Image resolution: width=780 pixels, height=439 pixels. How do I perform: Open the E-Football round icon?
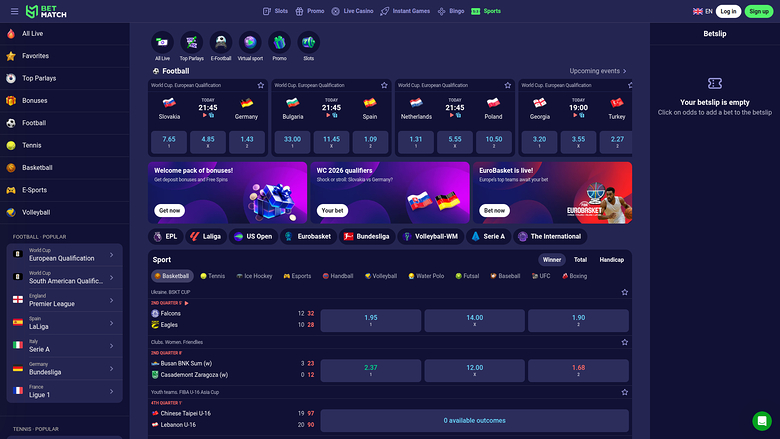[221, 43]
